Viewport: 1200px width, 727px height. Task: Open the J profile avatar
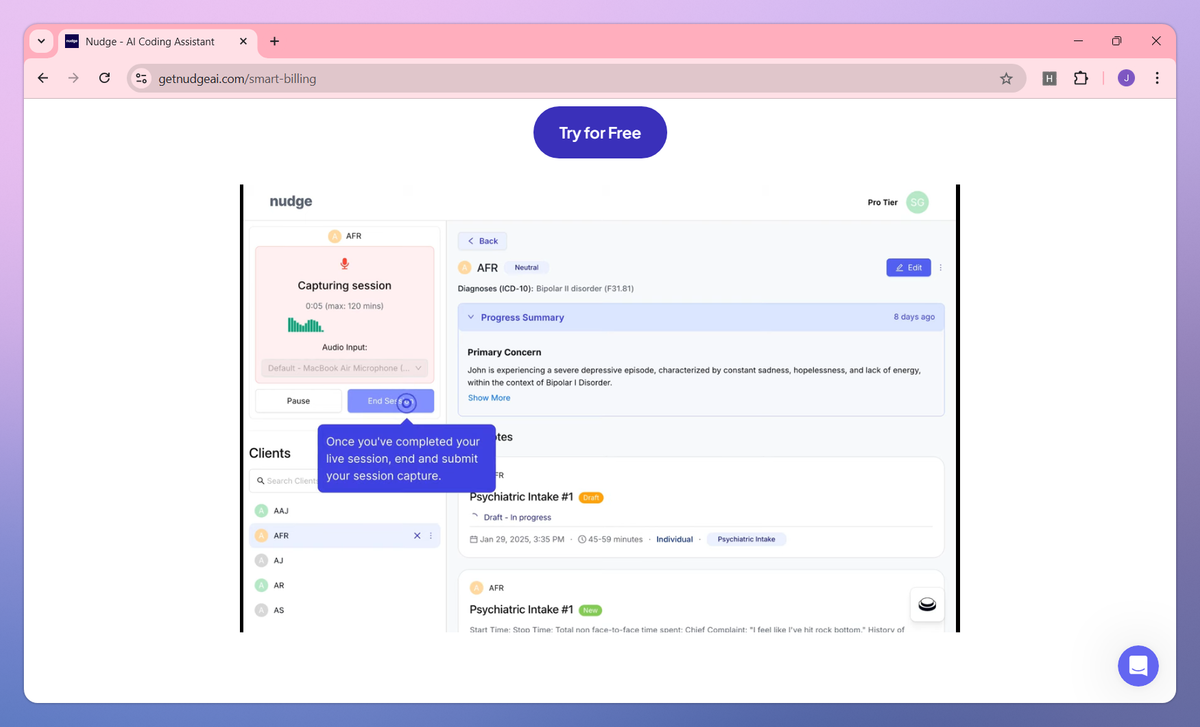coord(1126,78)
